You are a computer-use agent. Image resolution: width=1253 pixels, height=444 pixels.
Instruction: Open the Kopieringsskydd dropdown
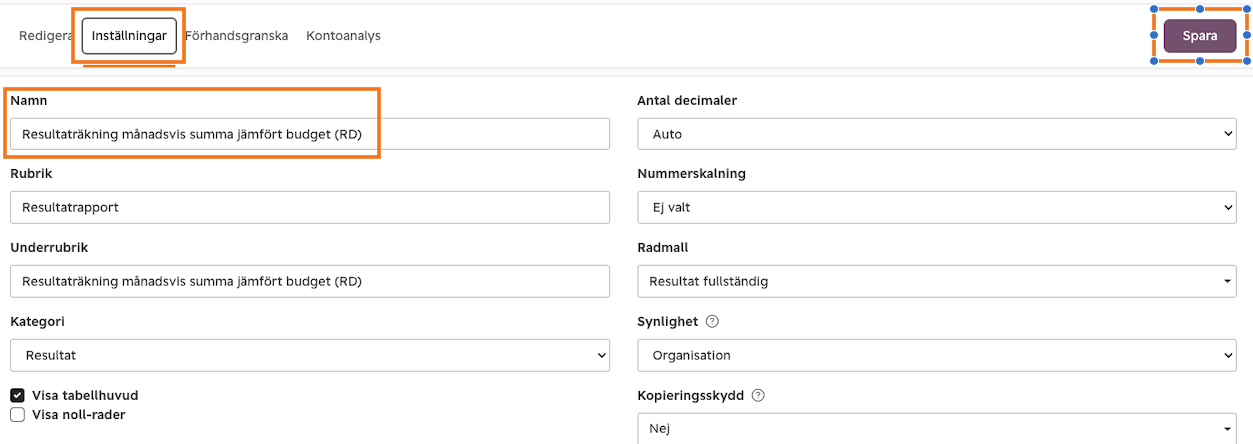point(937,429)
